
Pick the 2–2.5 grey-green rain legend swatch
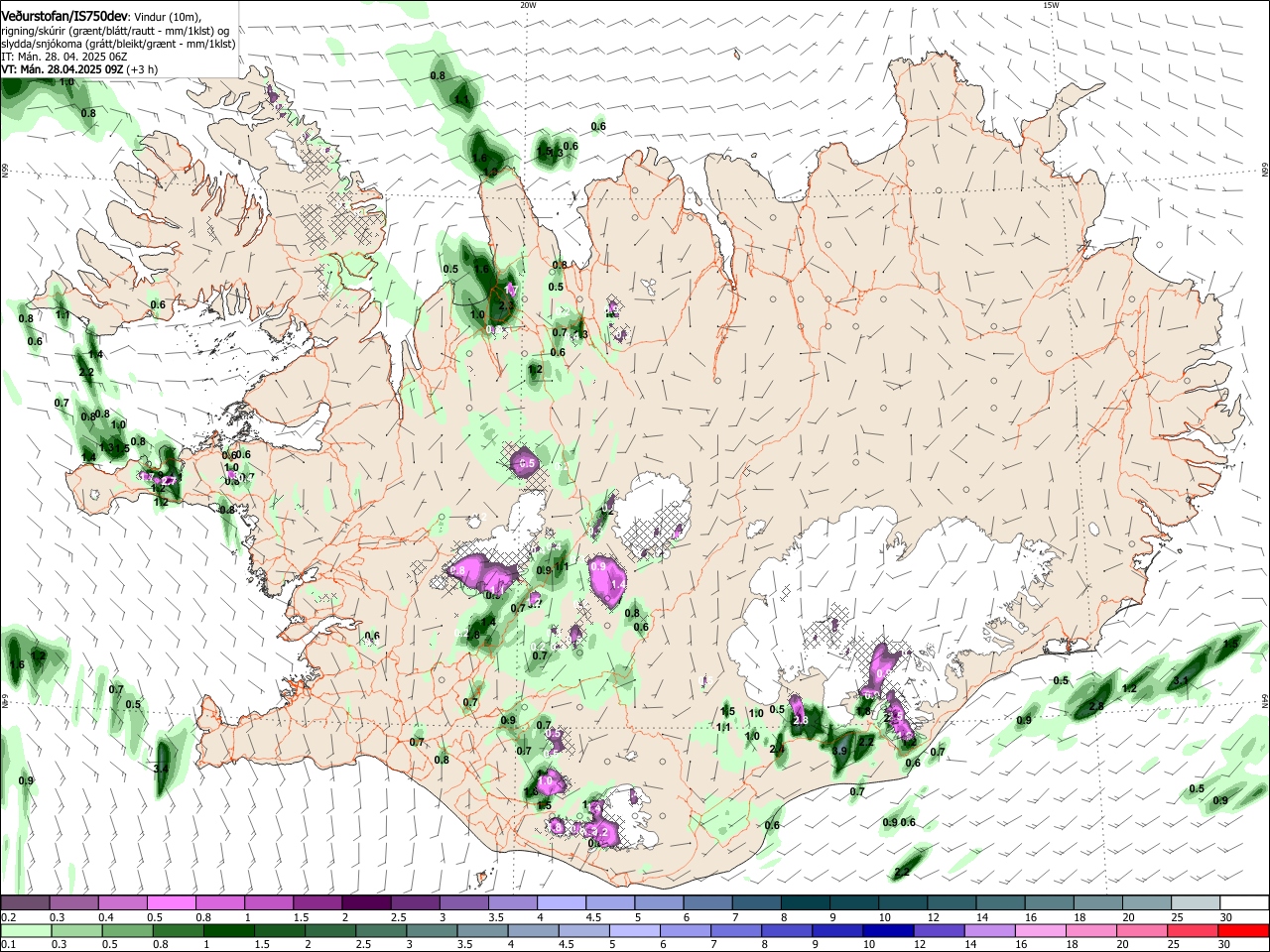click(329, 930)
